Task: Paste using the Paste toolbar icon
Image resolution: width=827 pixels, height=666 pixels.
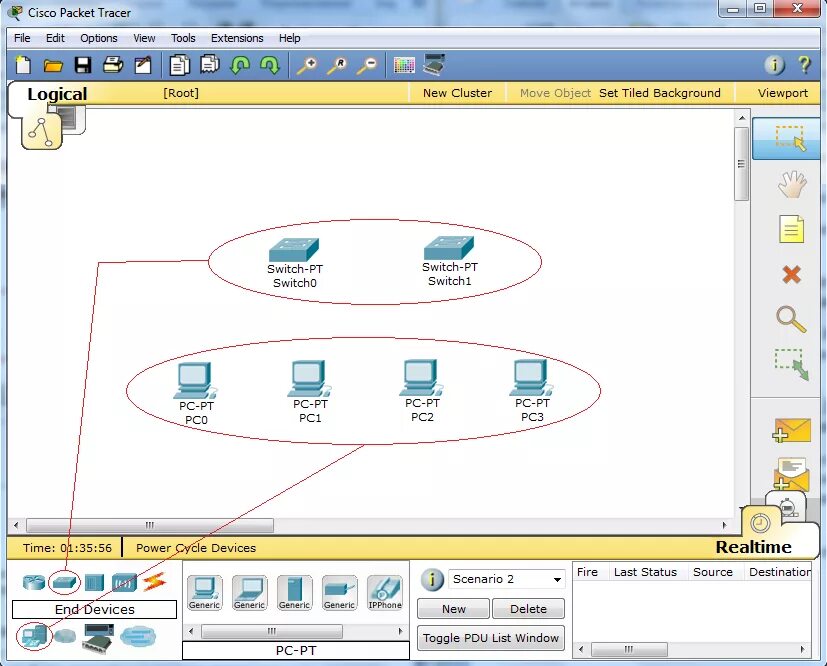Action: pos(210,65)
